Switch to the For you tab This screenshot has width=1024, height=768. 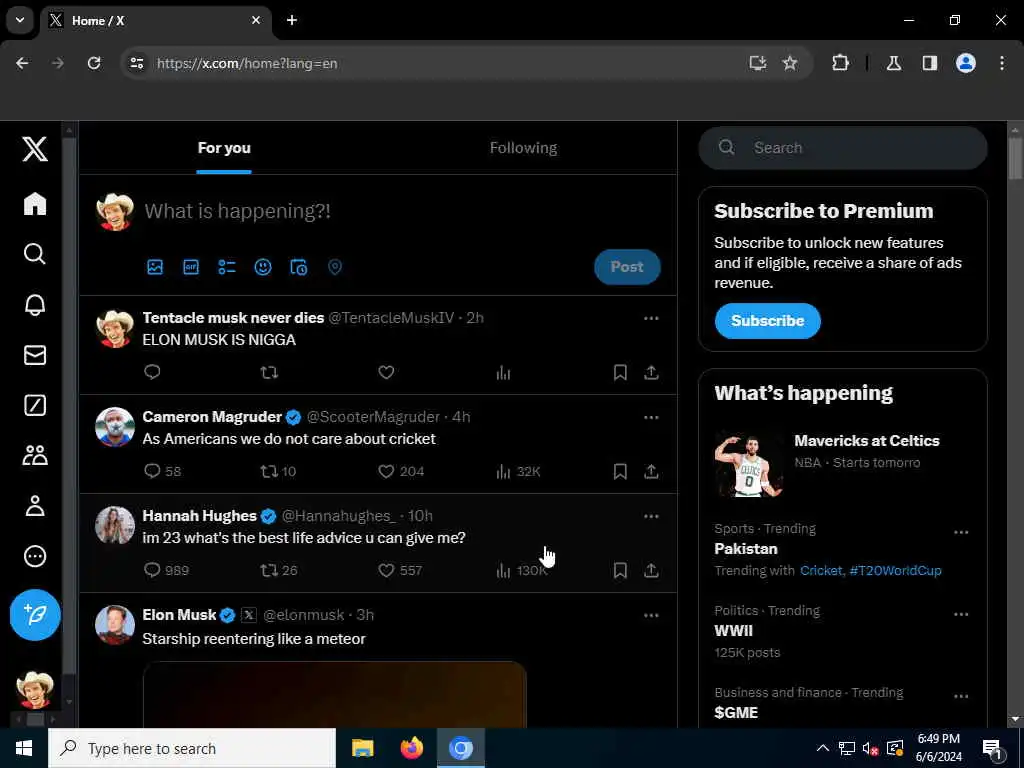coord(224,148)
